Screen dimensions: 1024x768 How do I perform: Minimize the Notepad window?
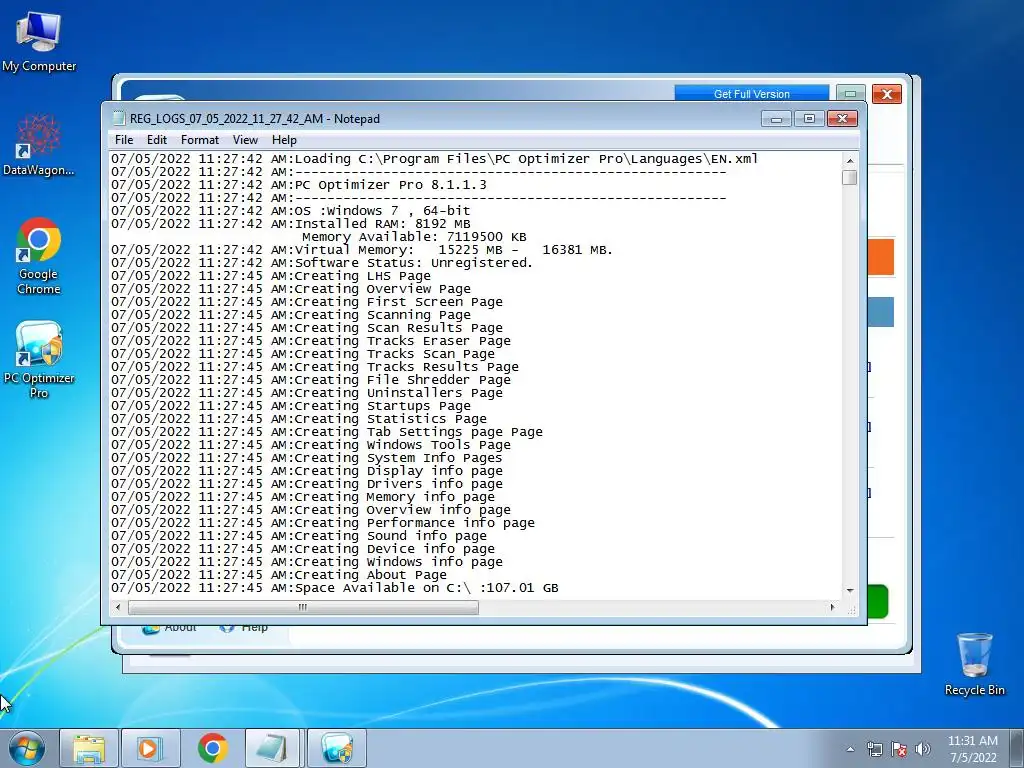pos(776,119)
